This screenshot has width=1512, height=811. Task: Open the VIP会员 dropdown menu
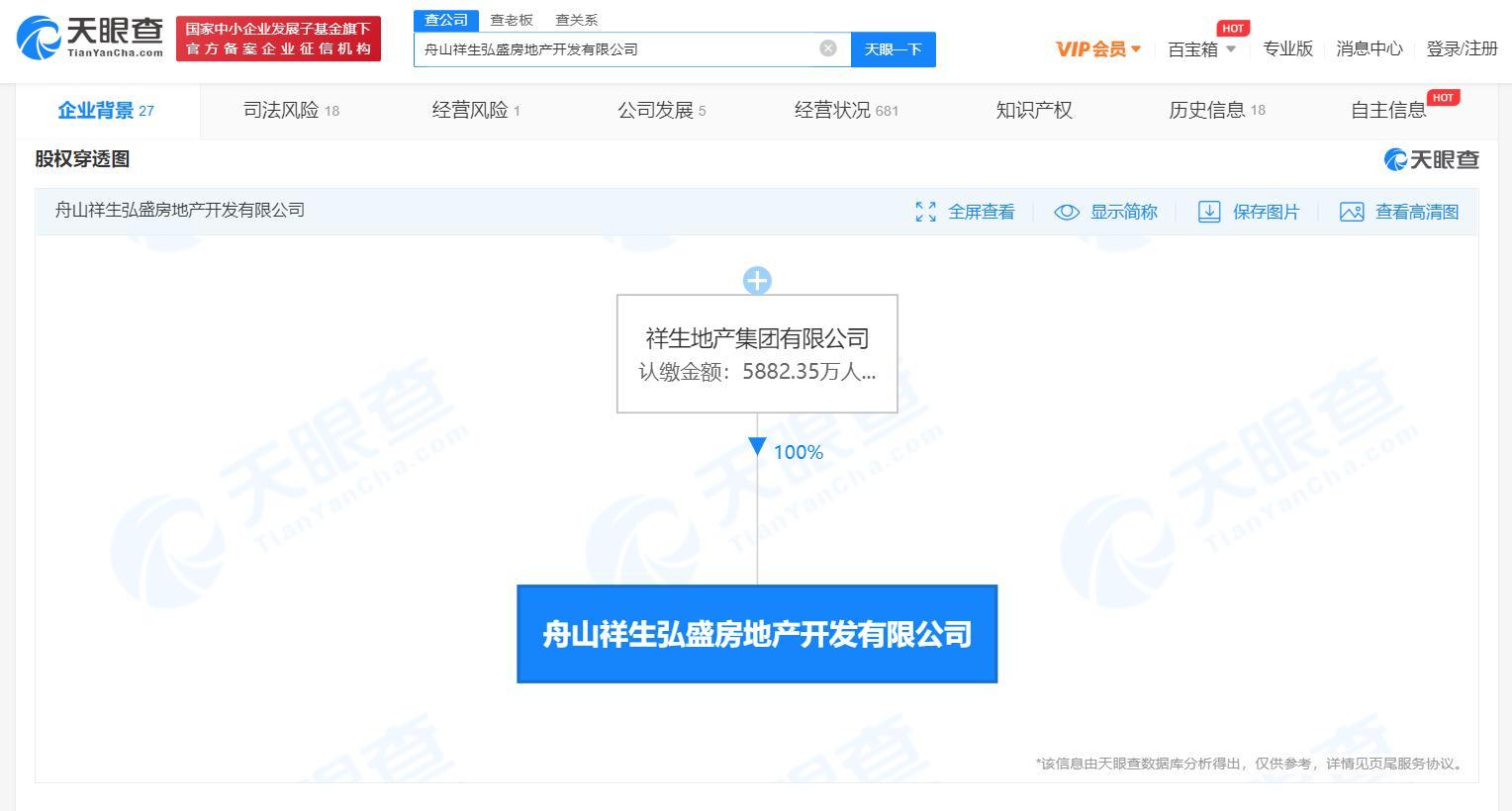pyautogui.click(x=1098, y=48)
